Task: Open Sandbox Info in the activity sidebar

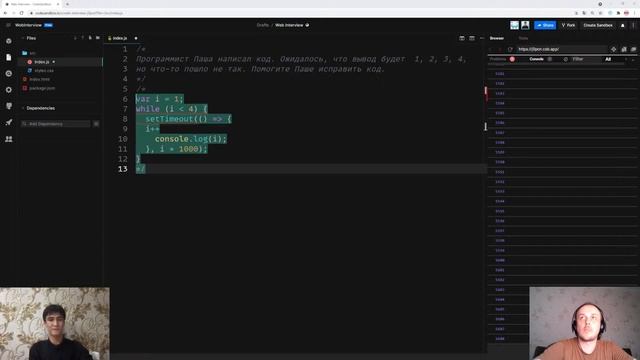Action: pos(9,41)
